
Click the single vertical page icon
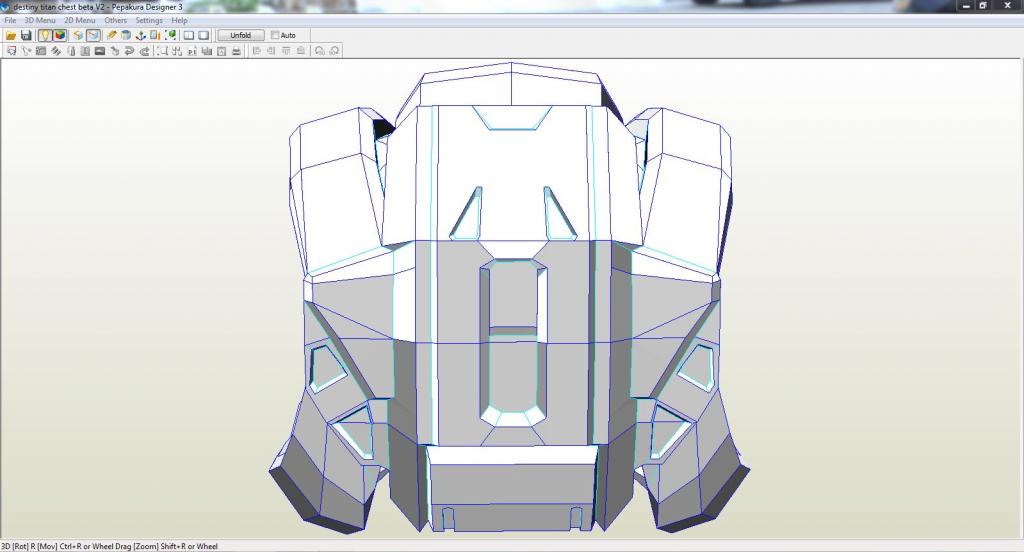point(71,51)
